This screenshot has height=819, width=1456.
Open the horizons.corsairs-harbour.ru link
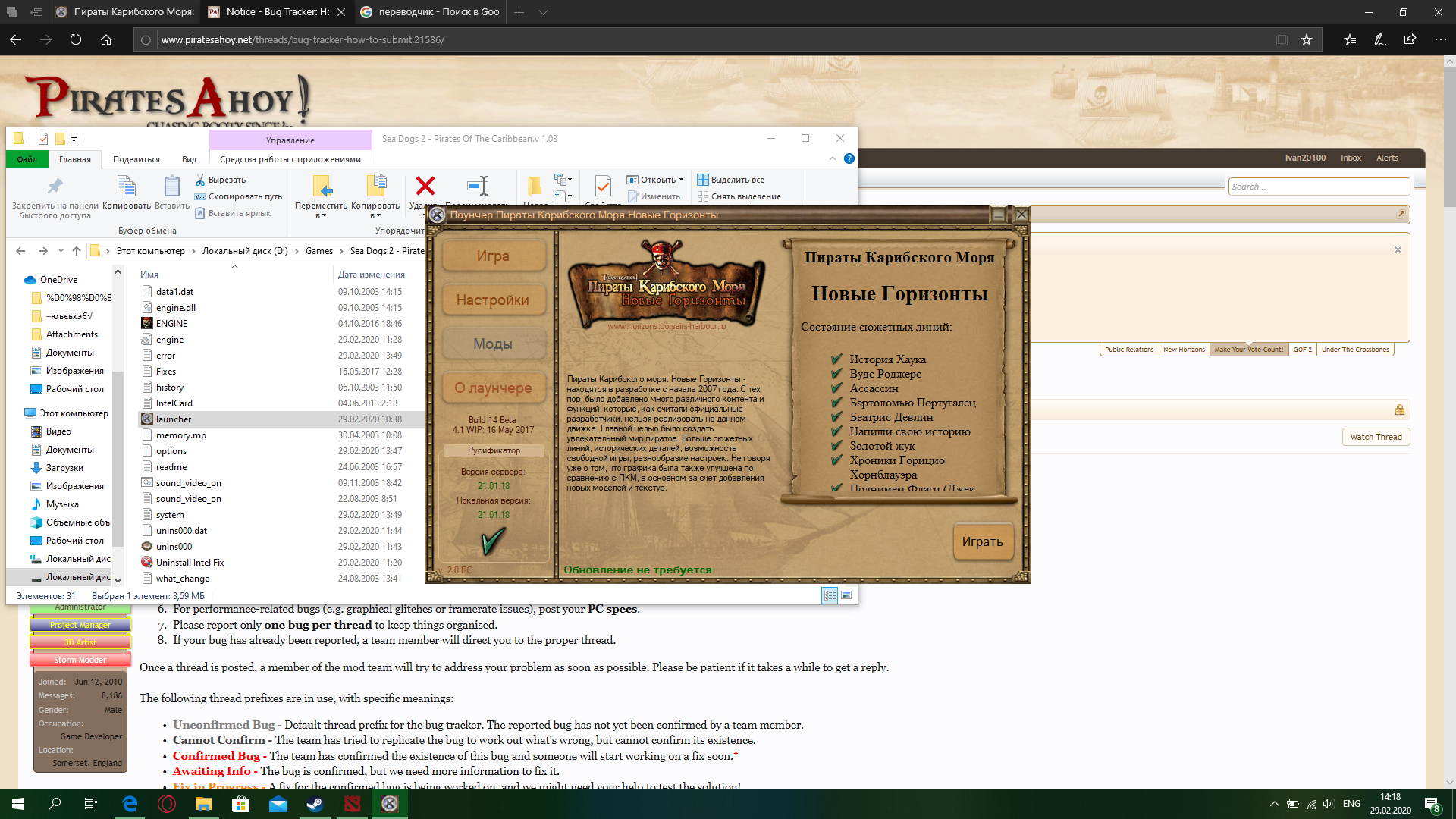coord(666,326)
